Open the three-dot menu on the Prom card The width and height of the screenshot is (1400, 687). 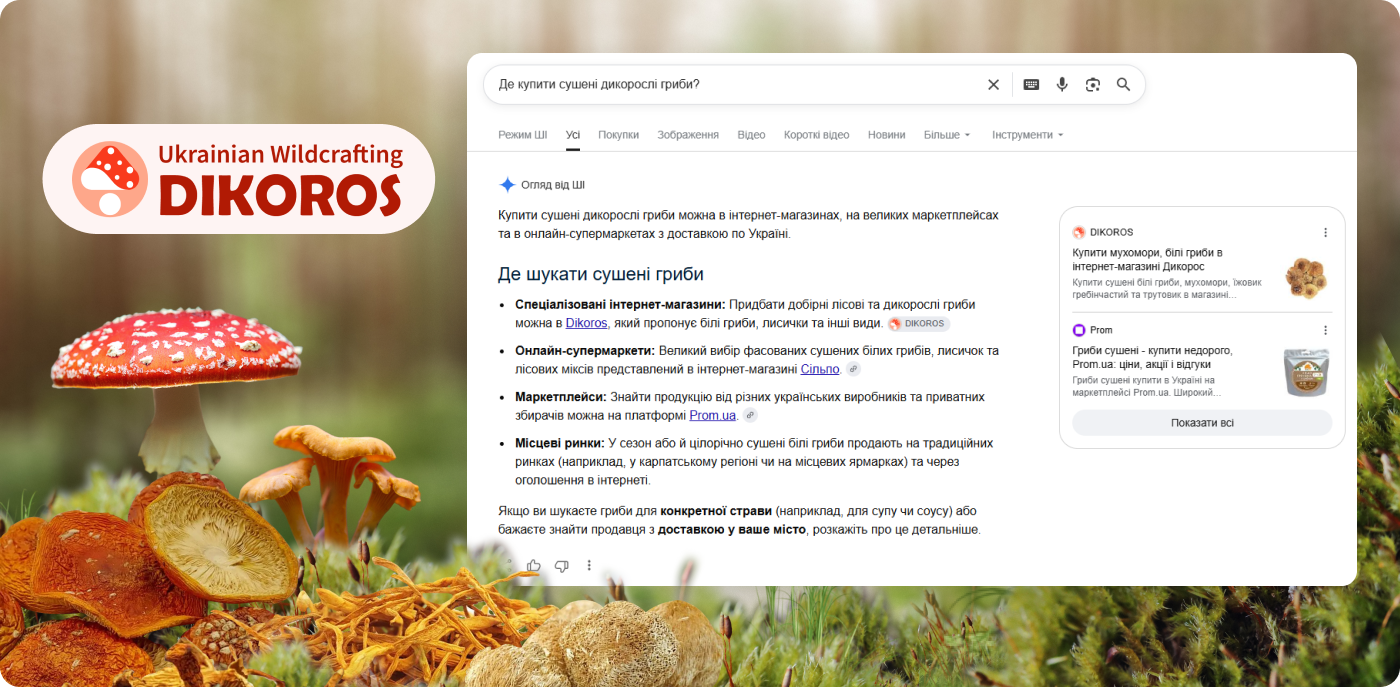click(x=1326, y=330)
